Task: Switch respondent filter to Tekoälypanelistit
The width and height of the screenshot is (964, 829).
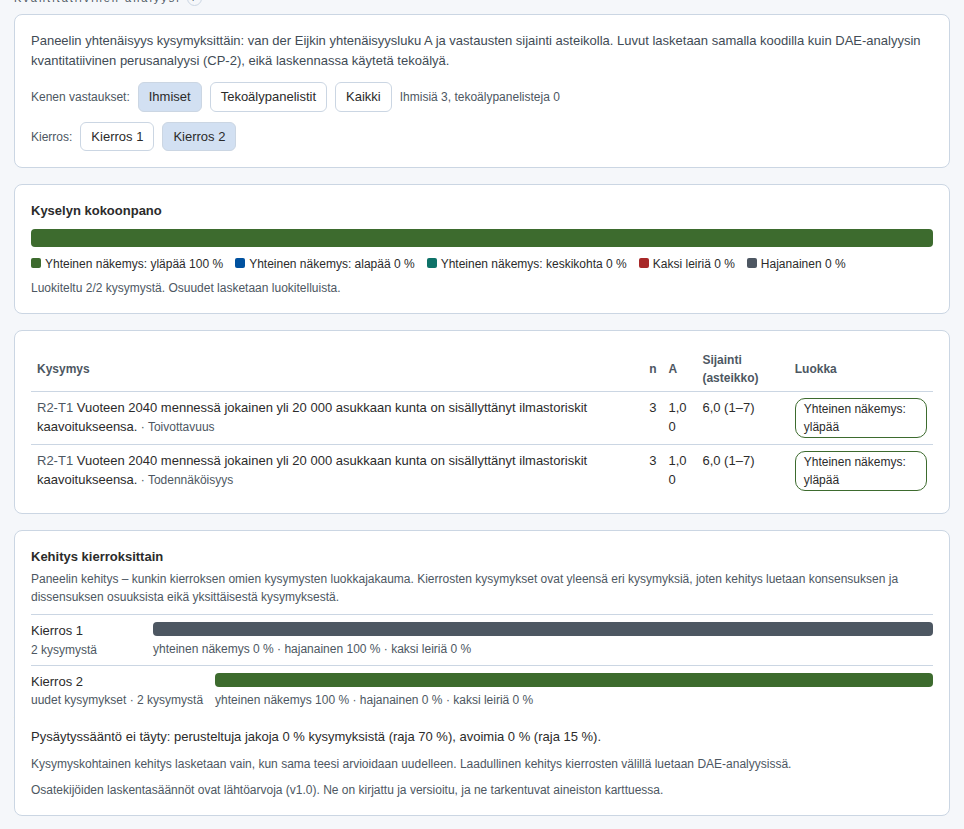Action: tap(268, 97)
